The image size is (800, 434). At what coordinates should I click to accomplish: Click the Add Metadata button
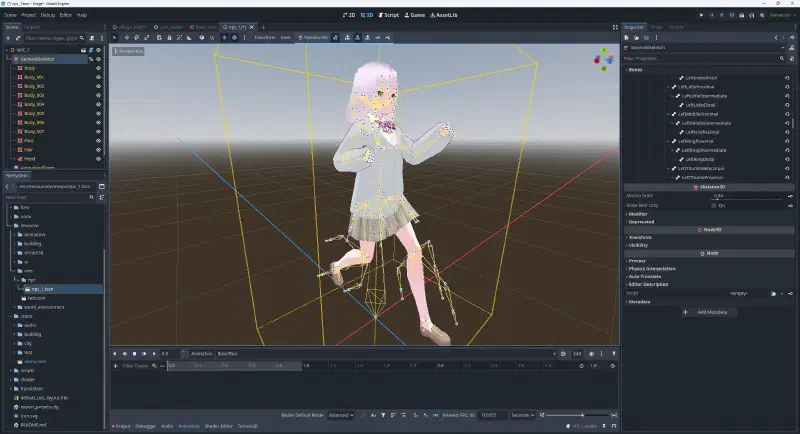pos(709,312)
